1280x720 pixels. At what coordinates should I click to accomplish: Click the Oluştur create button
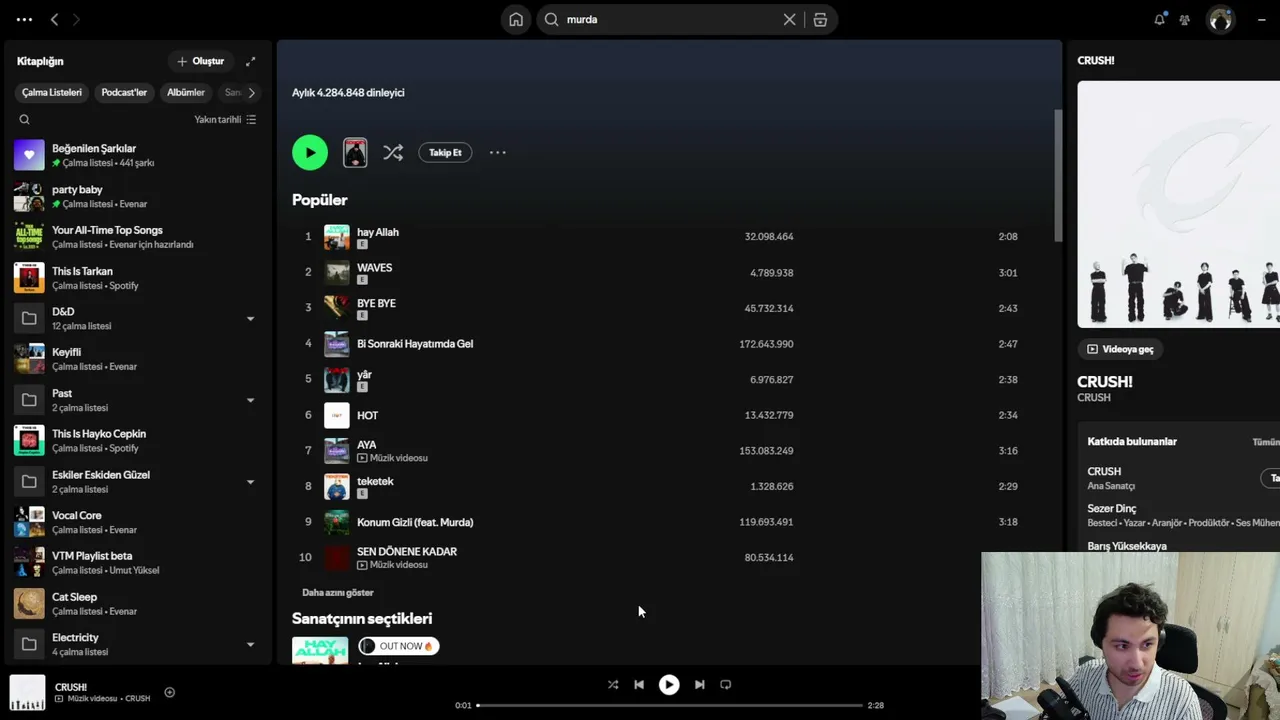tap(200, 61)
